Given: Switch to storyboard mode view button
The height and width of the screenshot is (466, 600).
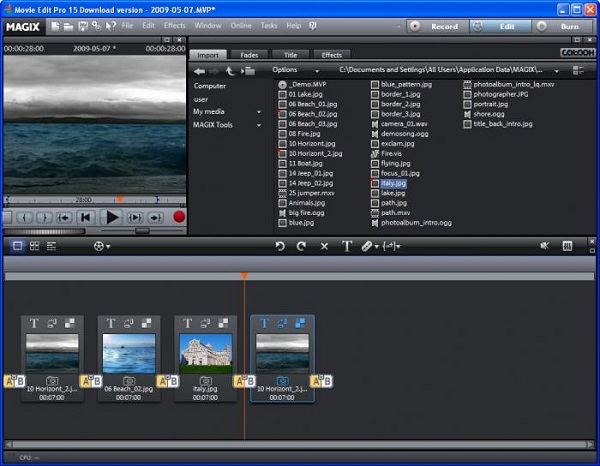Looking at the screenshot, I should point(17,245).
